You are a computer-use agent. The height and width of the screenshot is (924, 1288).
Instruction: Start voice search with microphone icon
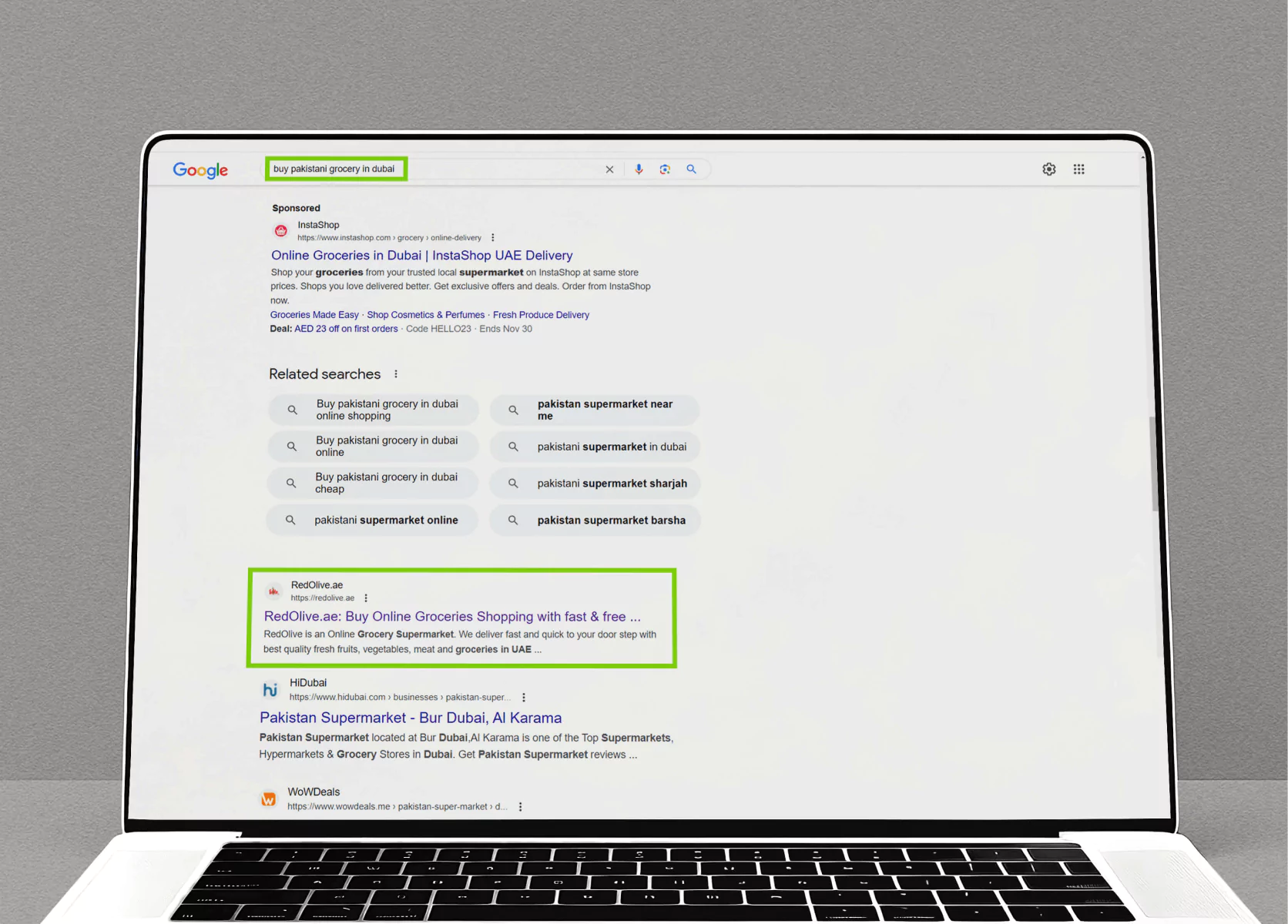pos(639,169)
